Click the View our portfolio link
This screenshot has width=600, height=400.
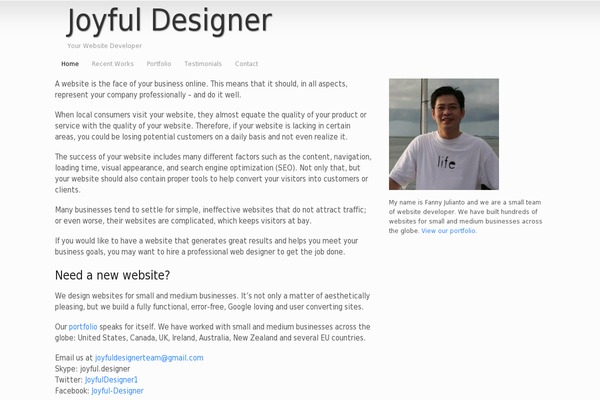[x=449, y=231]
